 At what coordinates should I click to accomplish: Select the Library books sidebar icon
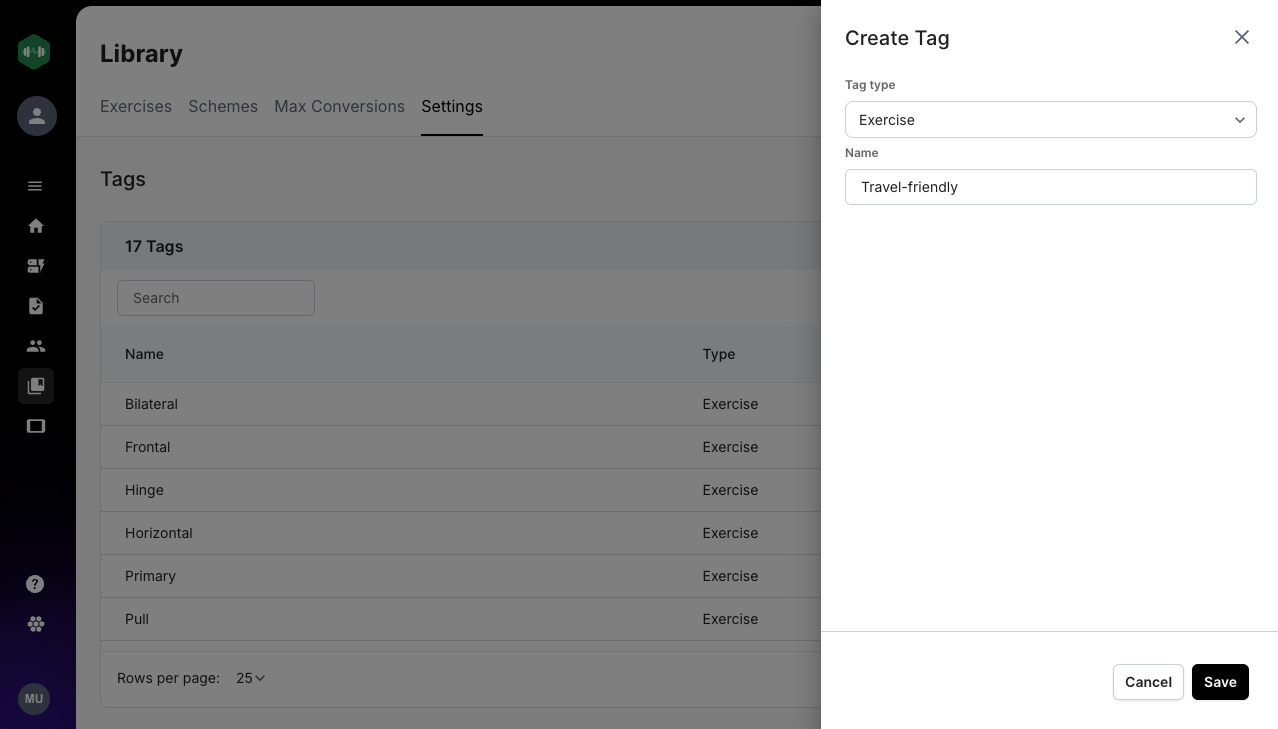click(36, 386)
